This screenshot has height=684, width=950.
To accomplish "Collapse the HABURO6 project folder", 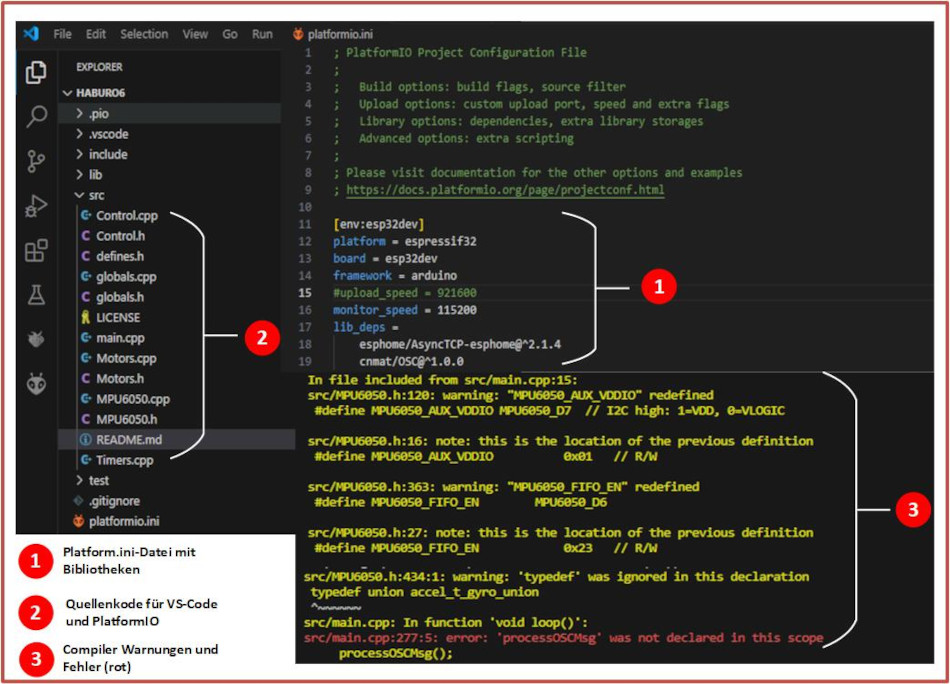I will click(94, 93).
